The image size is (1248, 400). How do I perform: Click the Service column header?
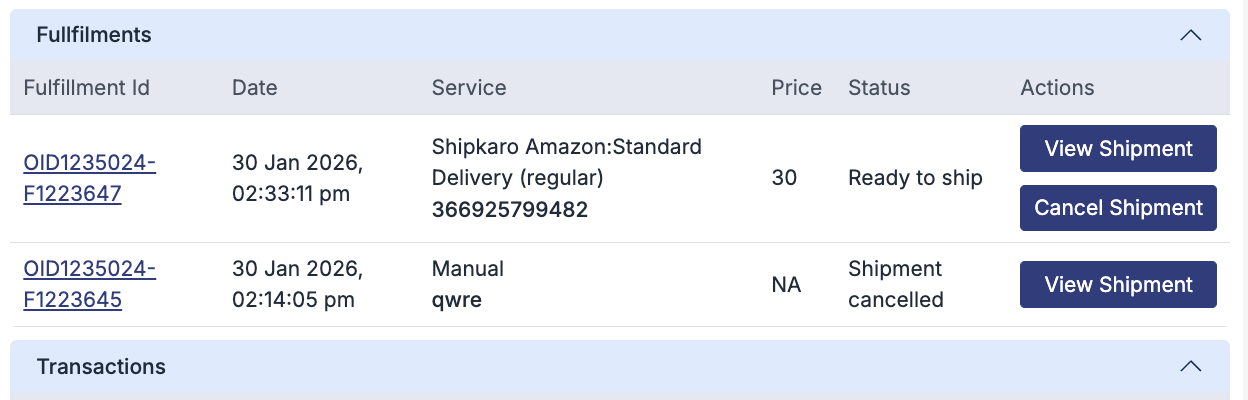(469, 87)
